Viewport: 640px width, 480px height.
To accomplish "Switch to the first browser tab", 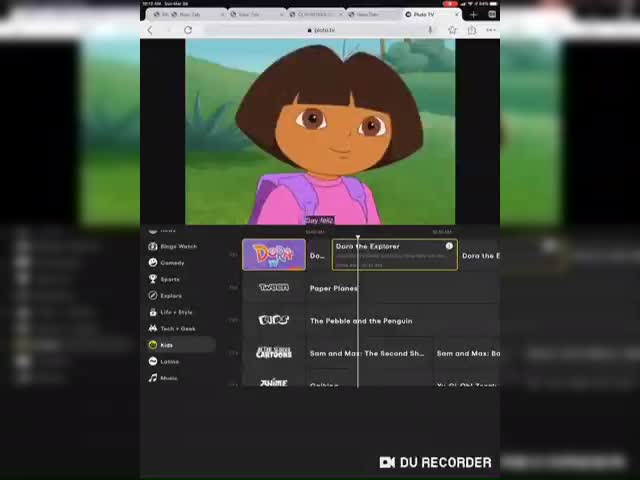I will (187, 14).
